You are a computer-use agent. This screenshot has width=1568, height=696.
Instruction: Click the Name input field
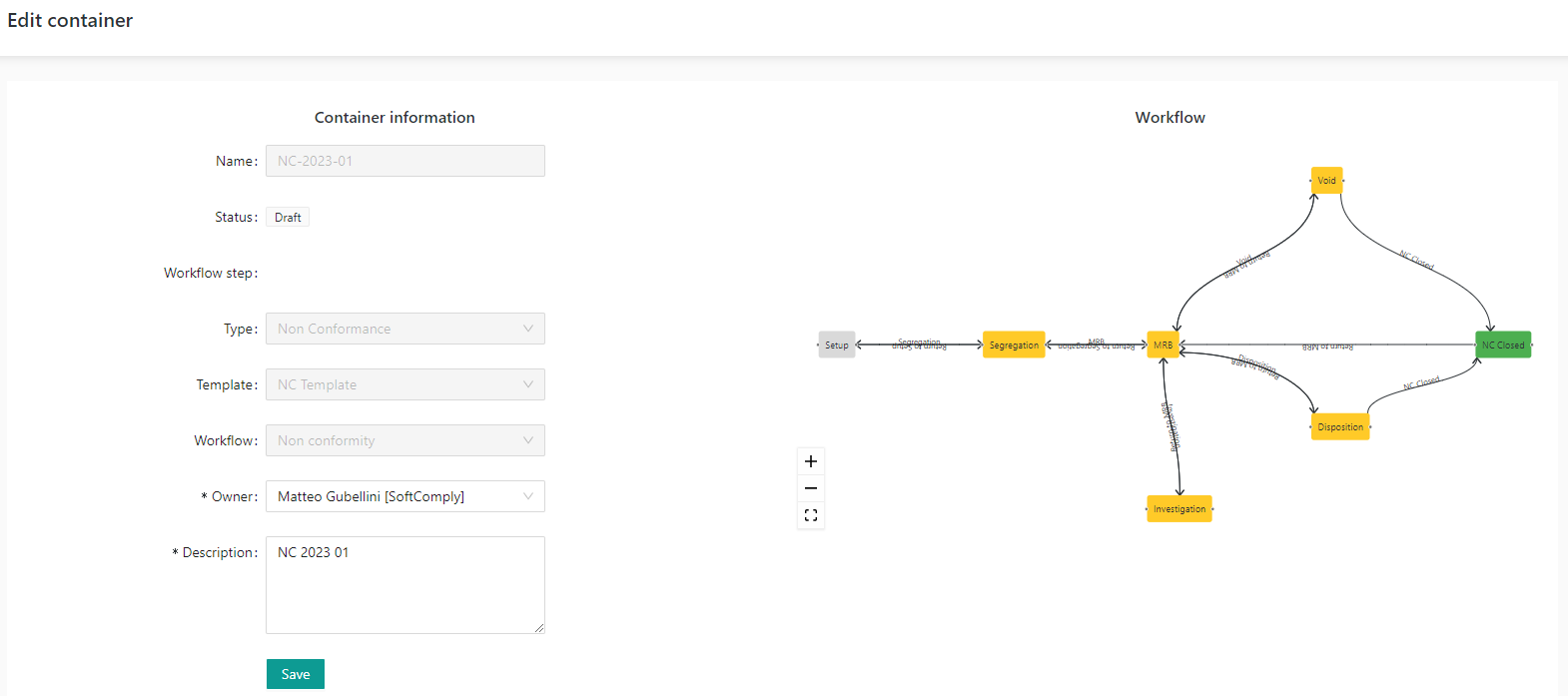[404, 161]
